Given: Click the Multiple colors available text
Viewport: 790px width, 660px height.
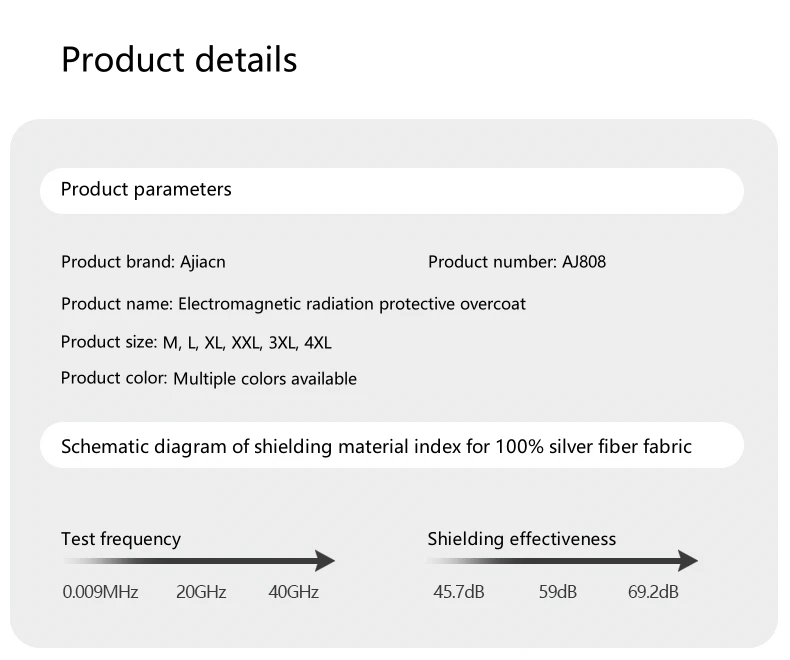Looking at the screenshot, I should 265,379.
